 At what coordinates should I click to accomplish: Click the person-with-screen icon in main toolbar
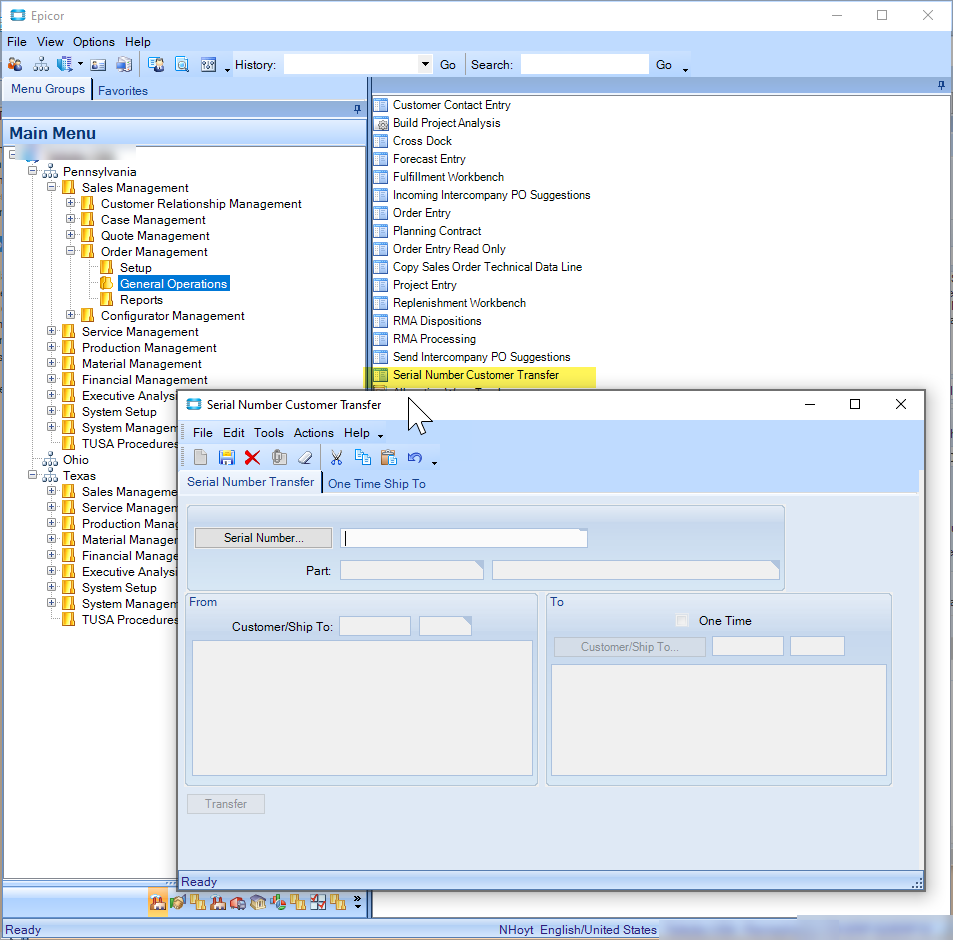coord(156,64)
